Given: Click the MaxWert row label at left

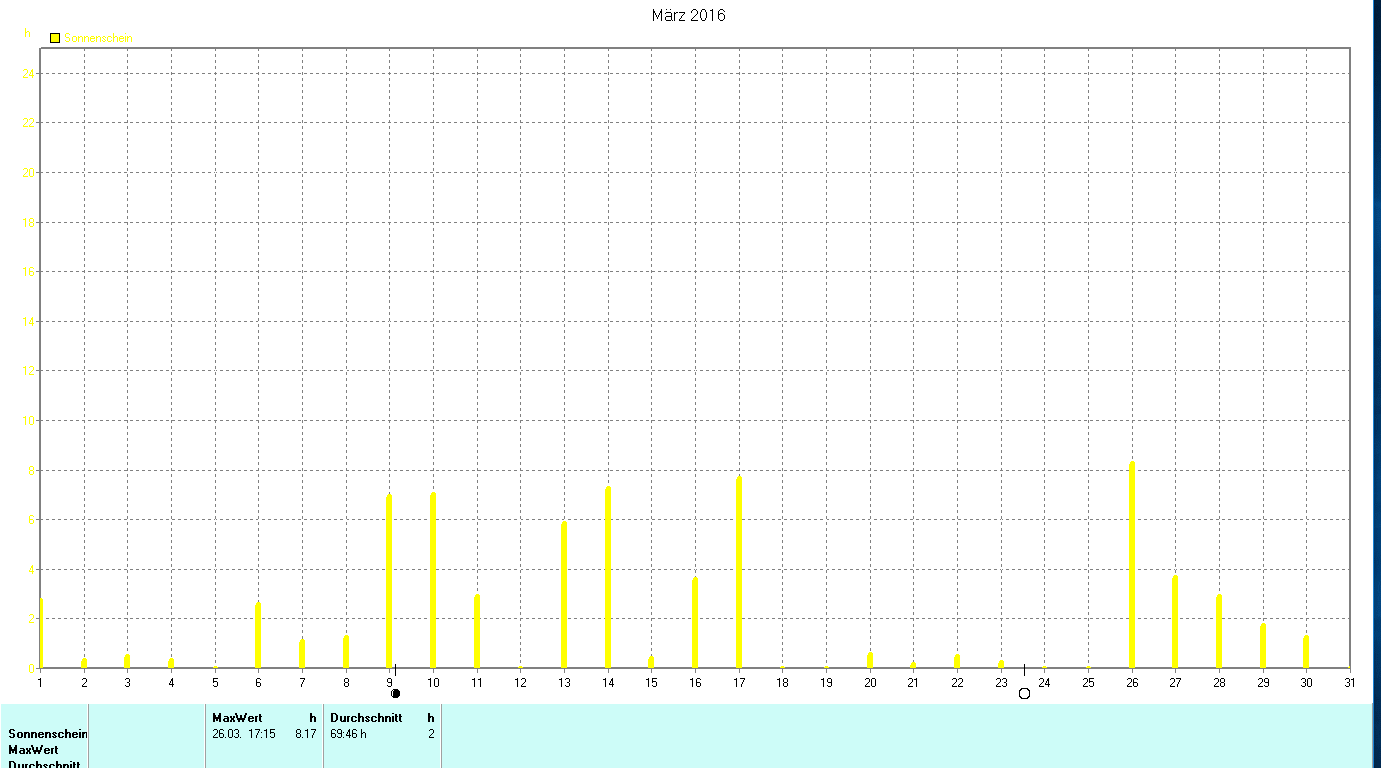Looking at the screenshot, I should point(33,750).
